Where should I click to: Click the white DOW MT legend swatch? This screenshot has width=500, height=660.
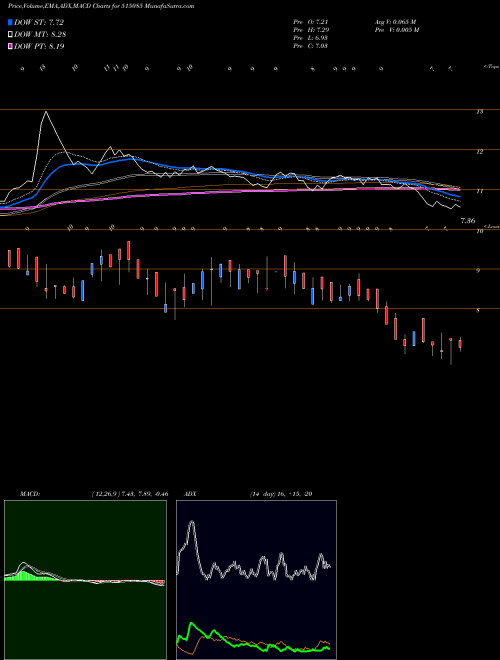coord(10,35)
